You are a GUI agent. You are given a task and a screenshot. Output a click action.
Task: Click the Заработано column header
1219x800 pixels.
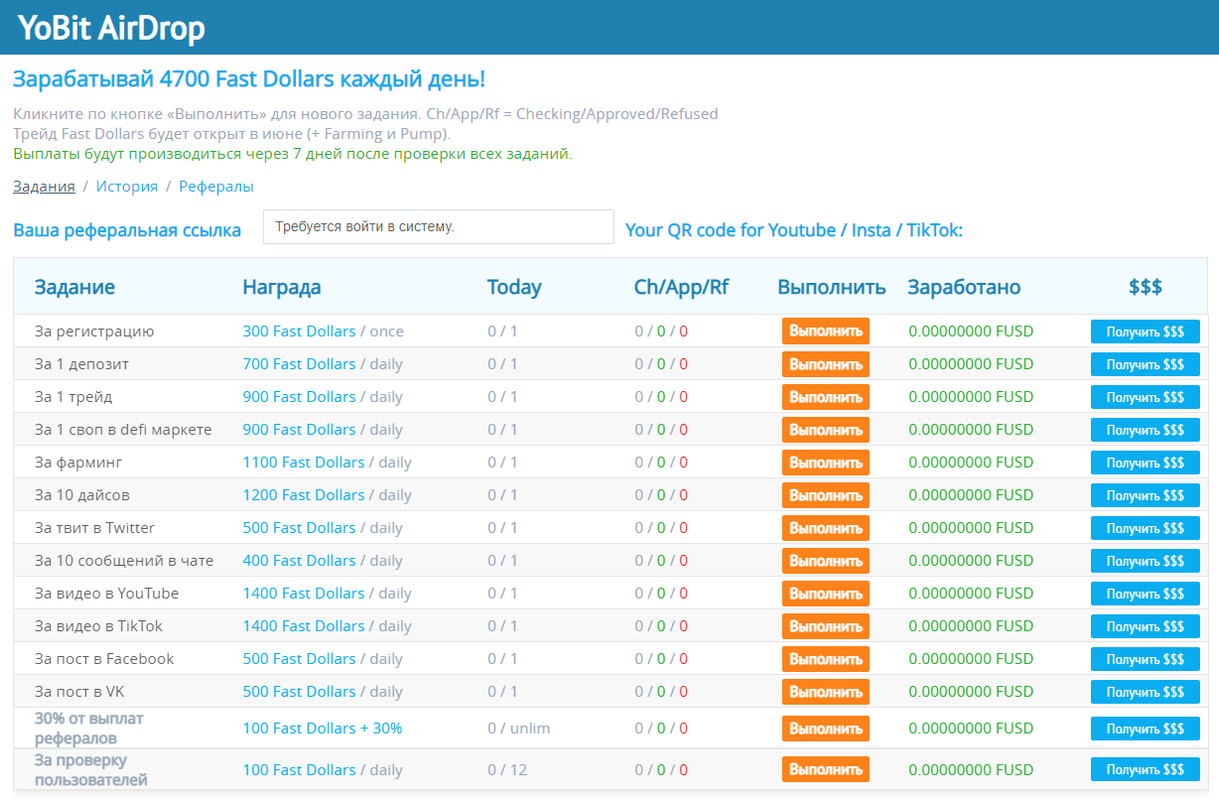pyautogui.click(x=964, y=288)
